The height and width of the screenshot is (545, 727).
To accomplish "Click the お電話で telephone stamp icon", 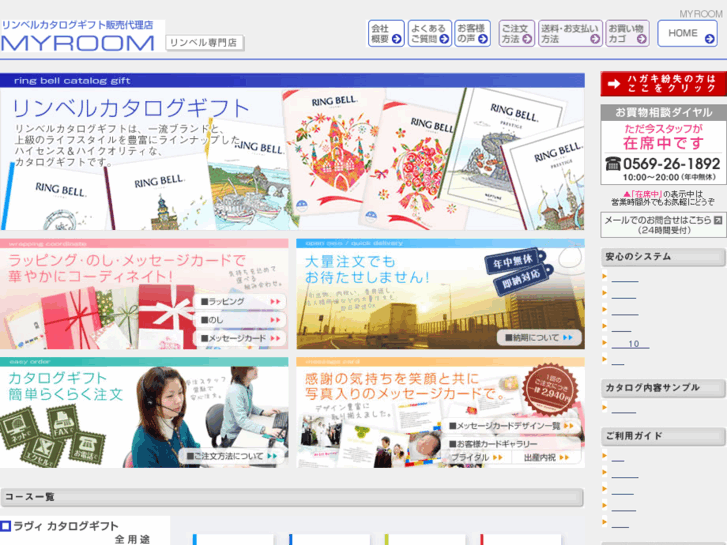I will click(x=88, y=447).
